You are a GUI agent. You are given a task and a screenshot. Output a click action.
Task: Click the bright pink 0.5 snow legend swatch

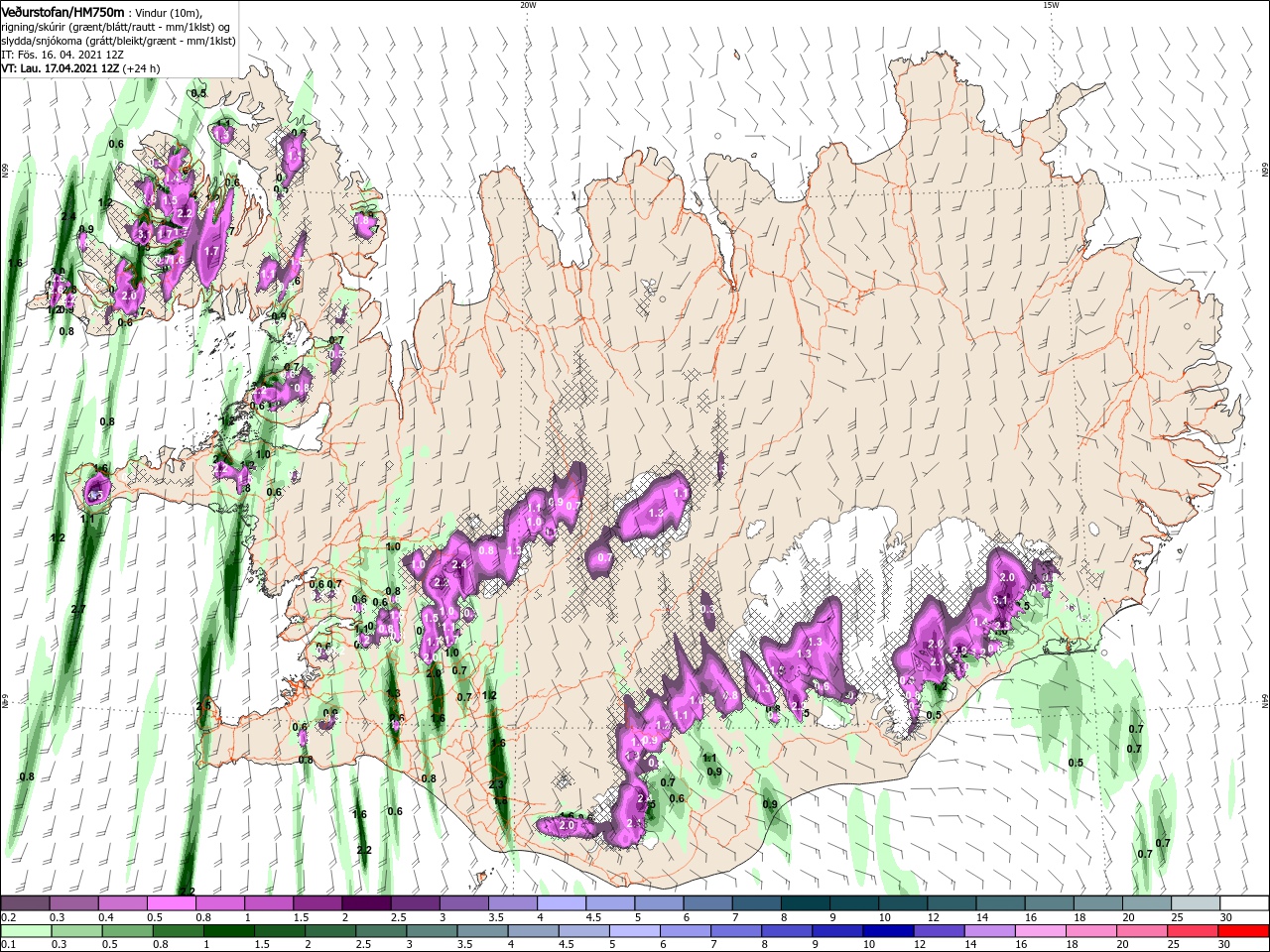[x=170, y=903]
